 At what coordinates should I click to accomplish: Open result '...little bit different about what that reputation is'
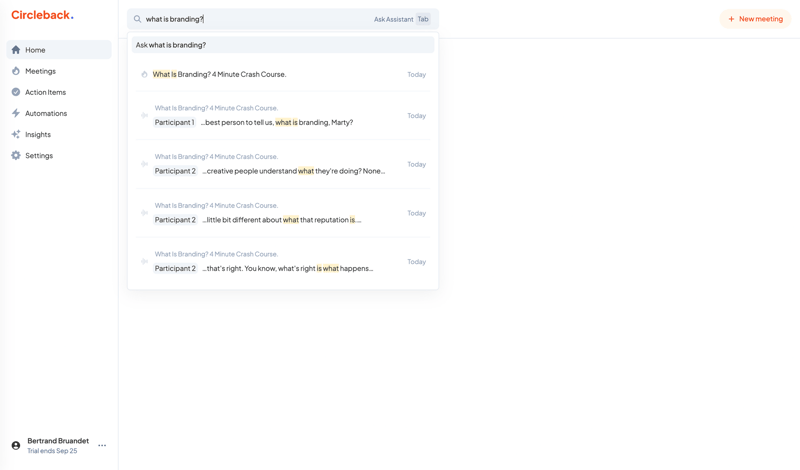pos(283,213)
